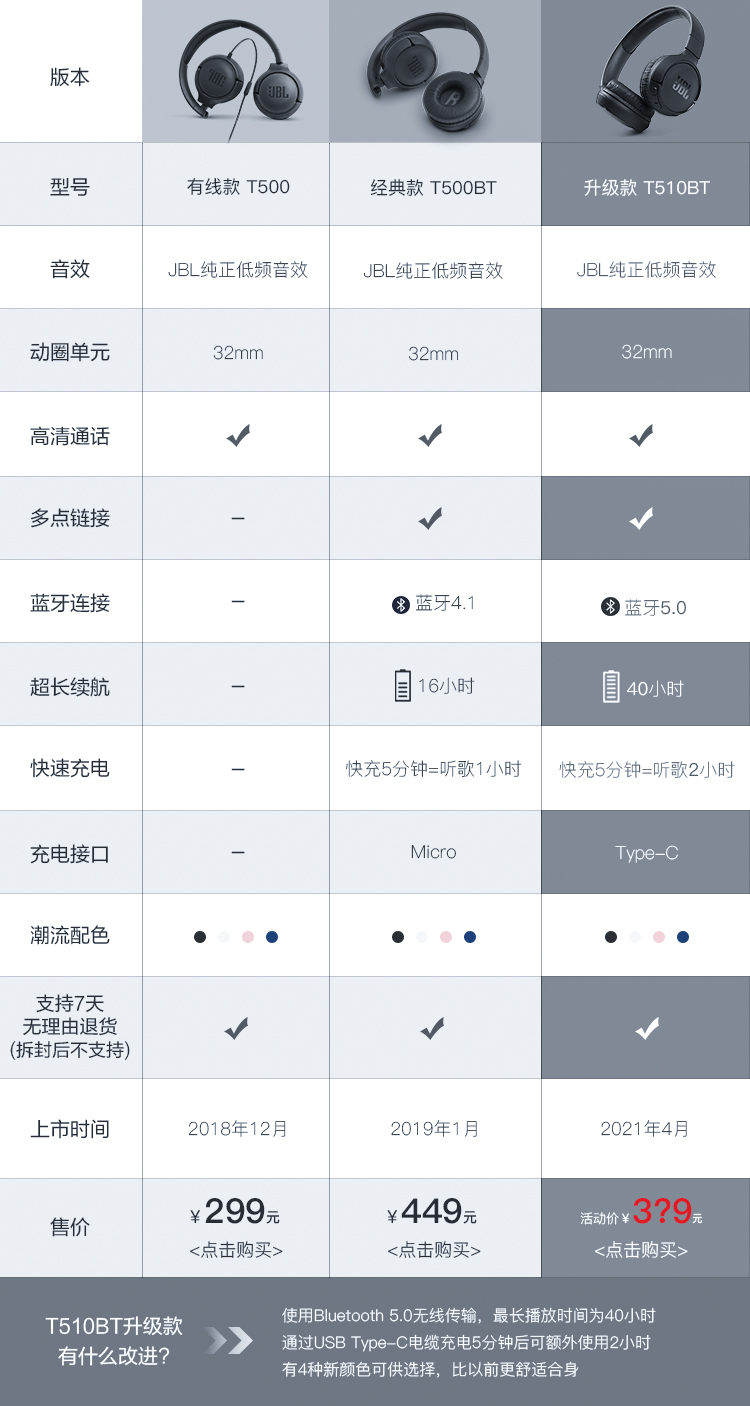Click the Bluetooth 5.0 icon
The width and height of the screenshot is (750, 1406).
[610, 607]
